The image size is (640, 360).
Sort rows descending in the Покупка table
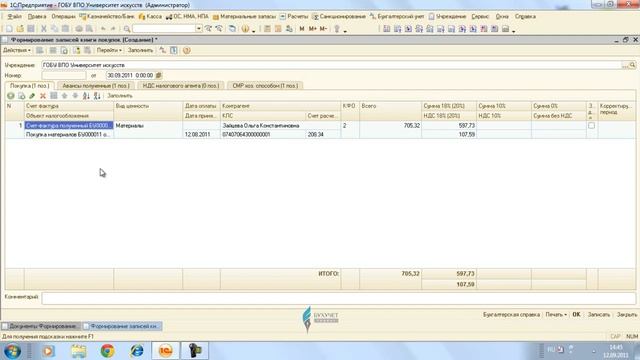[x=97, y=96]
